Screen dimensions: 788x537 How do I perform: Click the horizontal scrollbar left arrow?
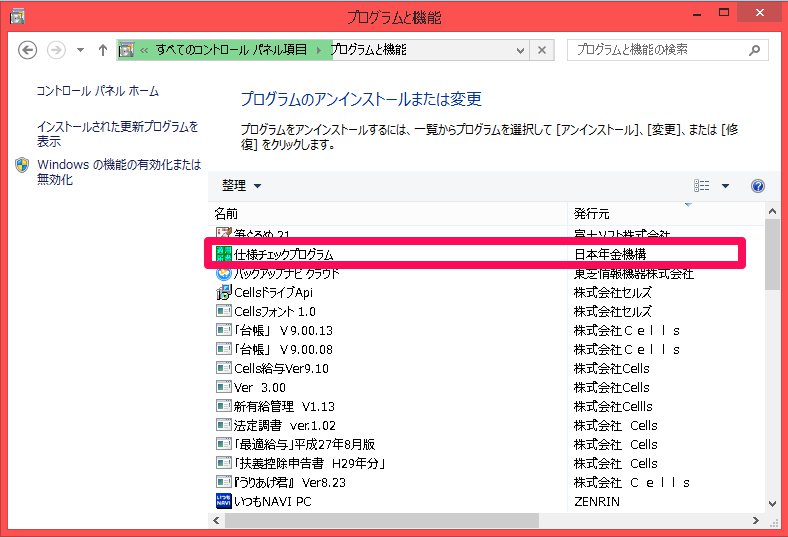pyautogui.click(x=216, y=521)
